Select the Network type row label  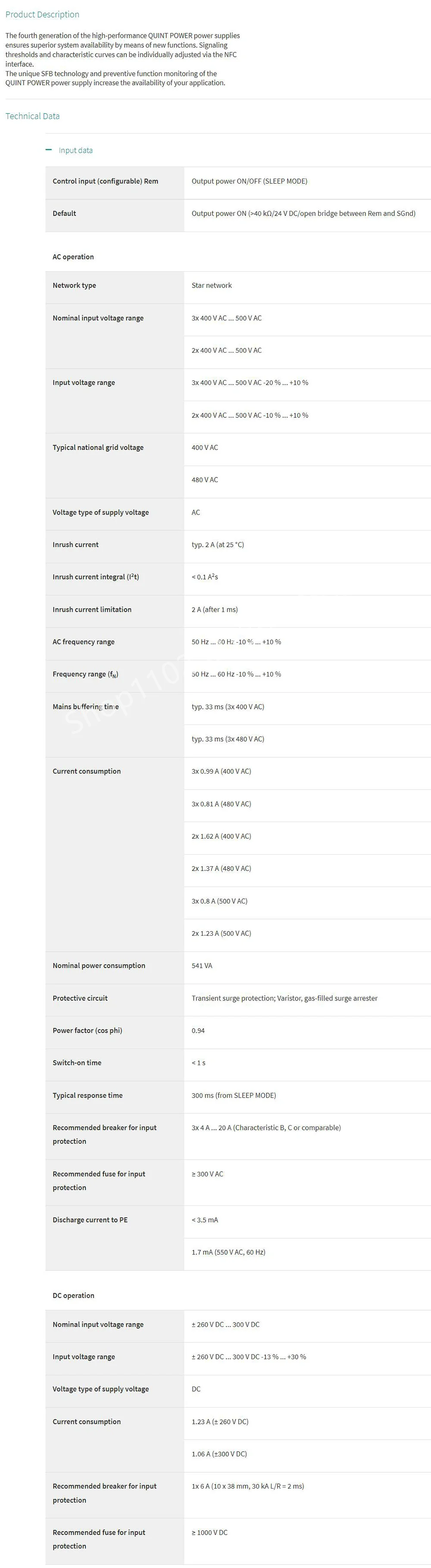coord(74,285)
